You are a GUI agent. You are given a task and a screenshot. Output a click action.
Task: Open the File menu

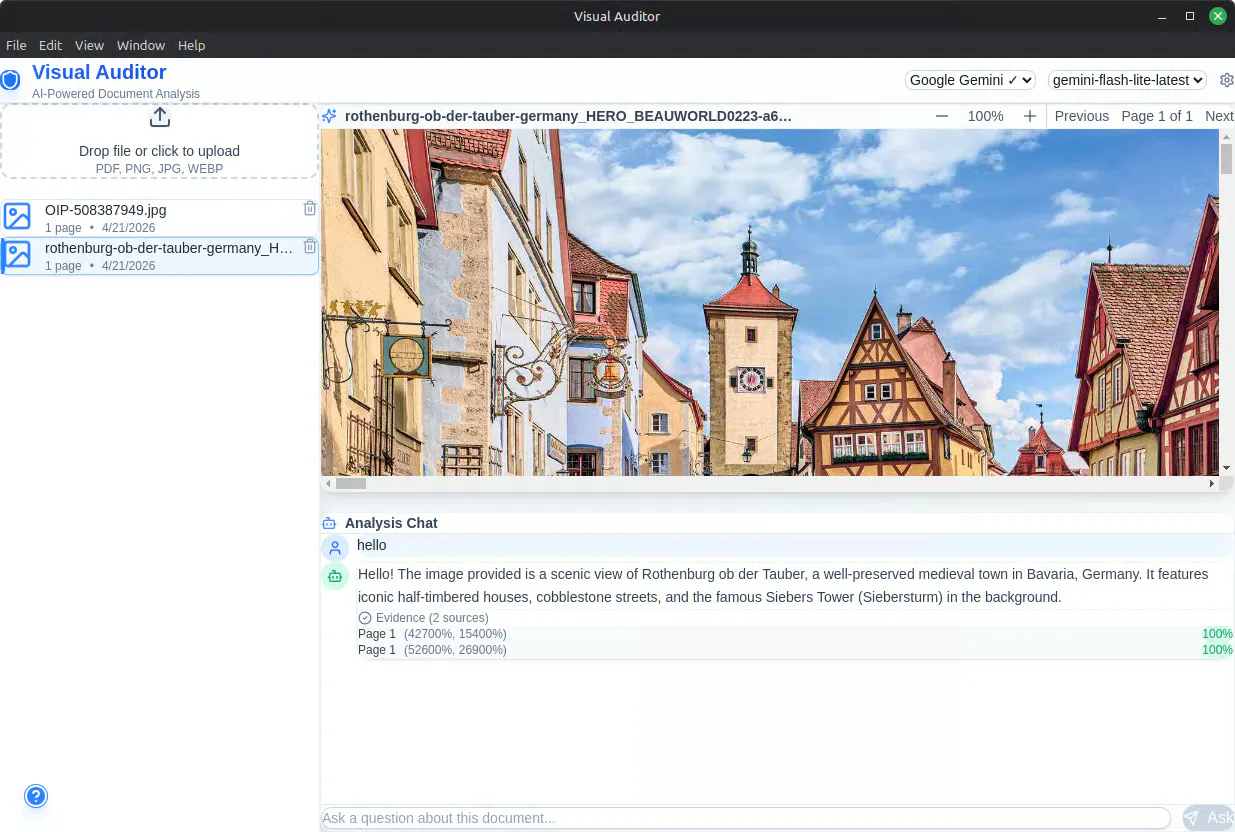click(x=16, y=45)
